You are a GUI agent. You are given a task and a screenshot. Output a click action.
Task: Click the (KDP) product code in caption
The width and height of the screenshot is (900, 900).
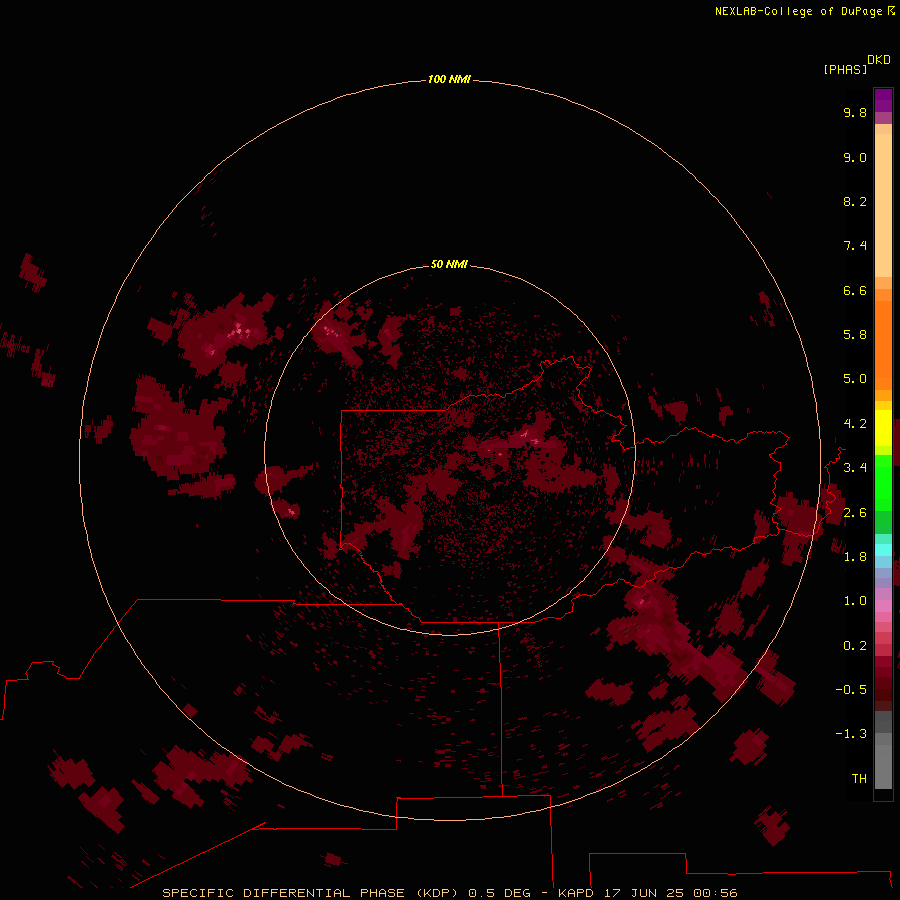tap(437, 893)
